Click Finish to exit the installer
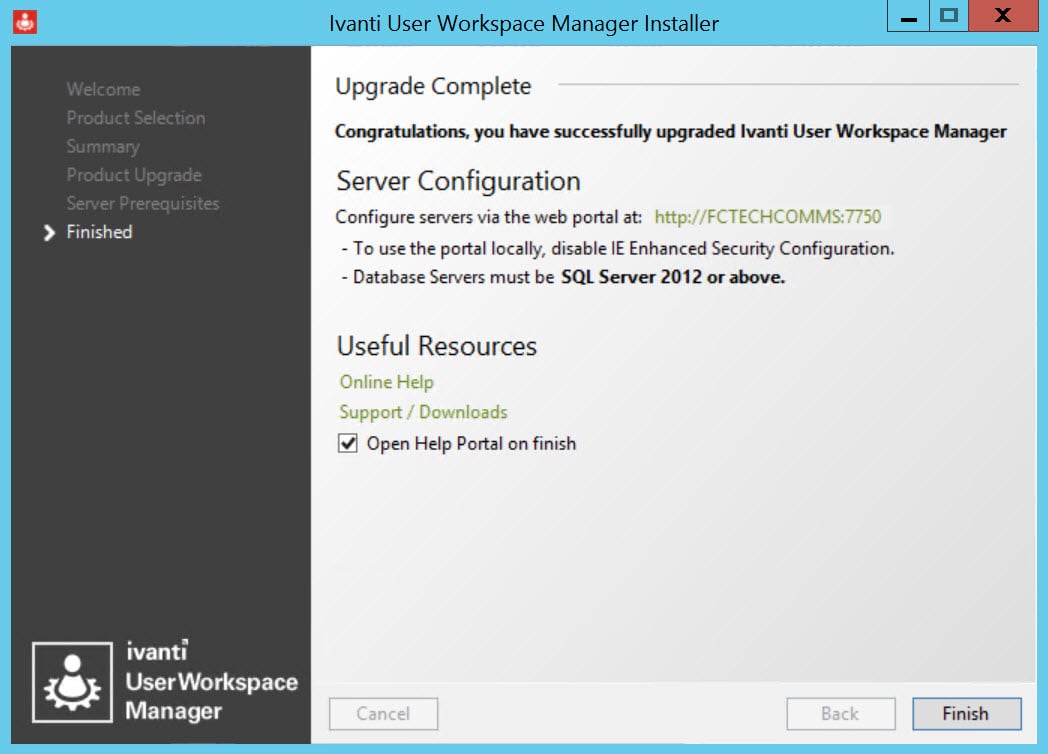Viewport: 1048px width, 754px height. tap(966, 713)
